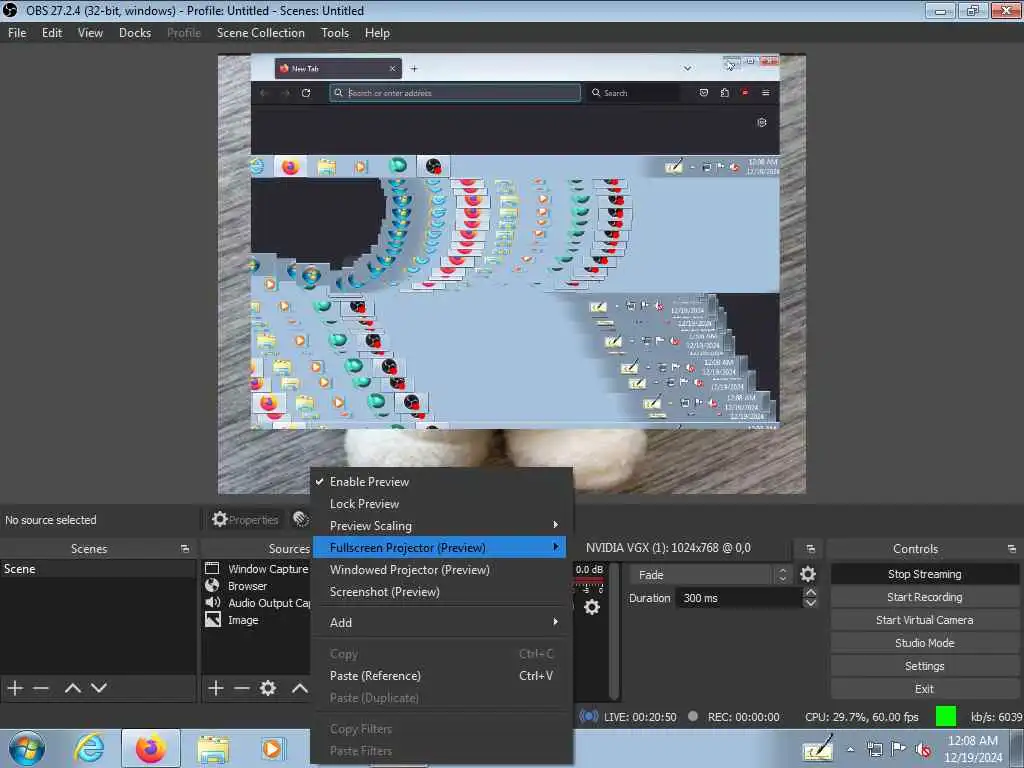Image resolution: width=1024 pixels, height=768 pixels.
Task: Click Stop Streaming
Action: coord(924,574)
